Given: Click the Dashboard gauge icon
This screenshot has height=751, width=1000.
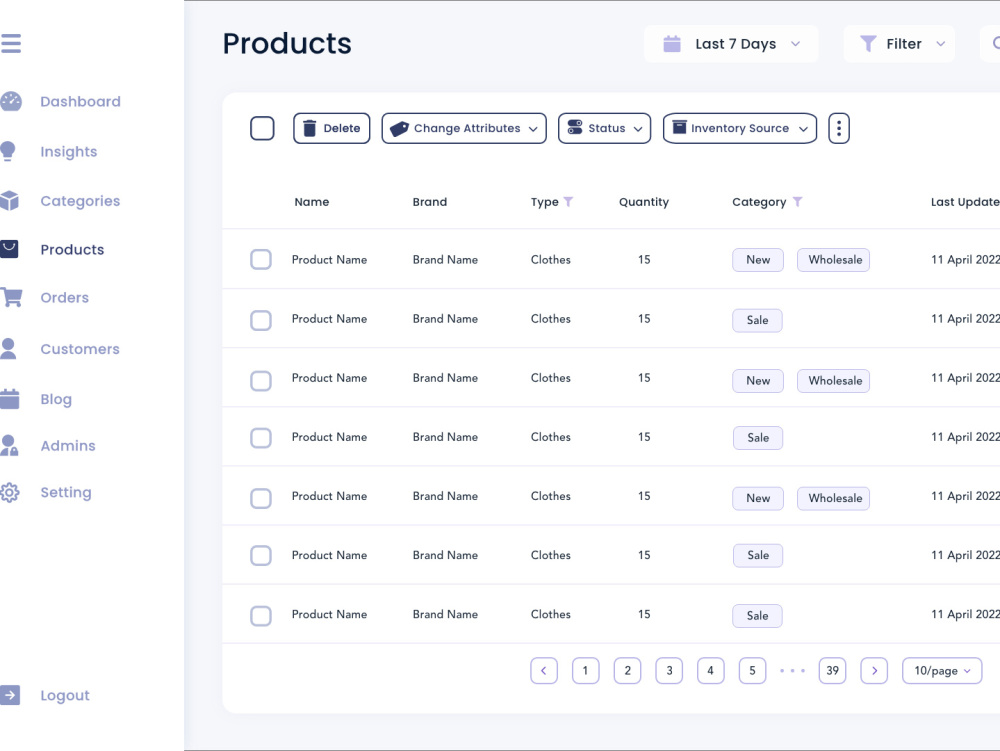Looking at the screenshot, I should 11,101.
